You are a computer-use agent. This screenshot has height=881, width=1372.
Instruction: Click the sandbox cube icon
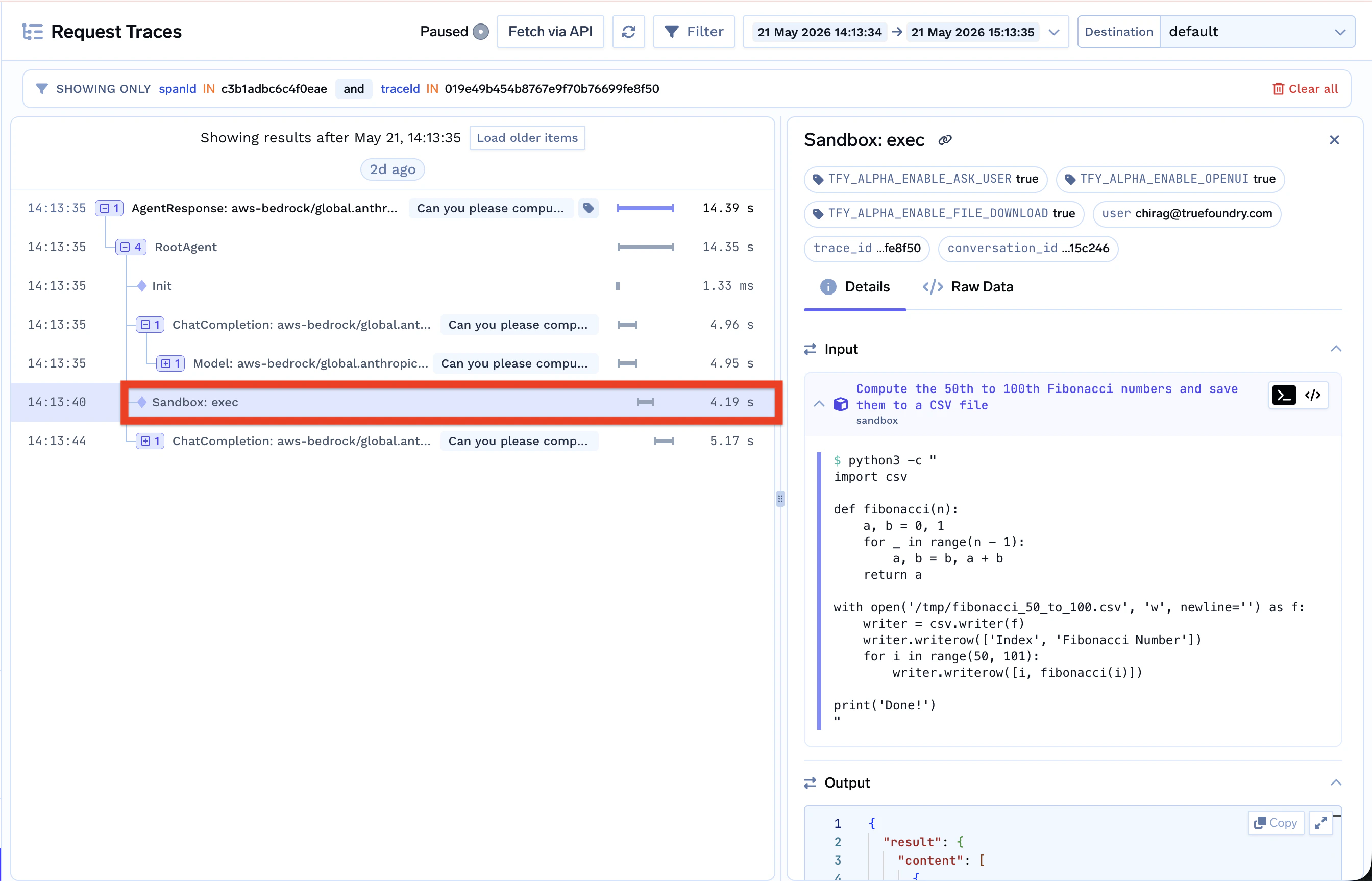tap(840, 404)
